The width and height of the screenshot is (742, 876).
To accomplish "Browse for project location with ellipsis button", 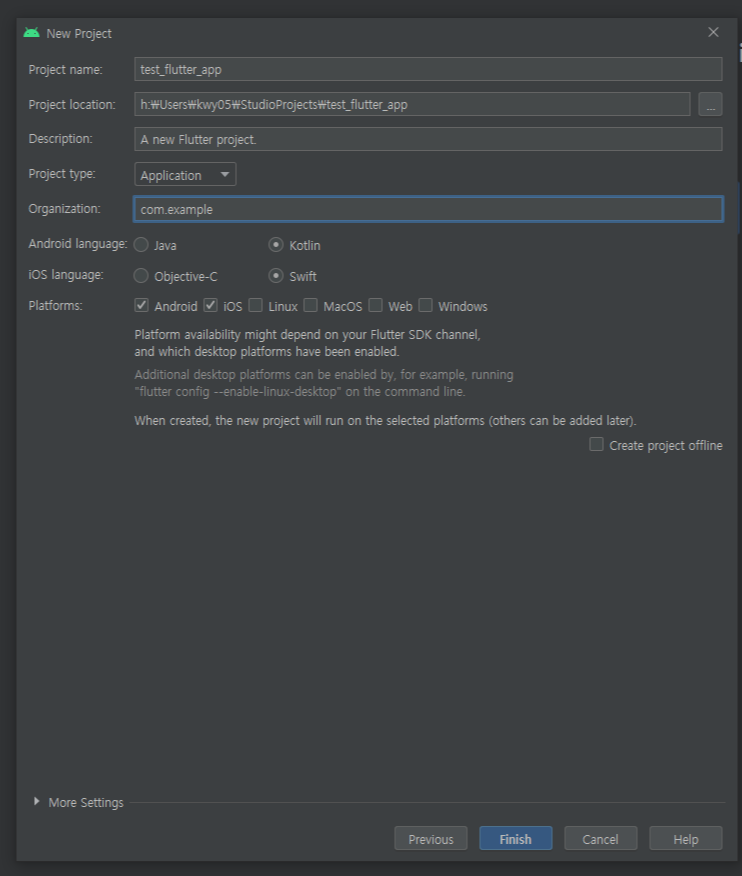I will click(x=710, y=104).
